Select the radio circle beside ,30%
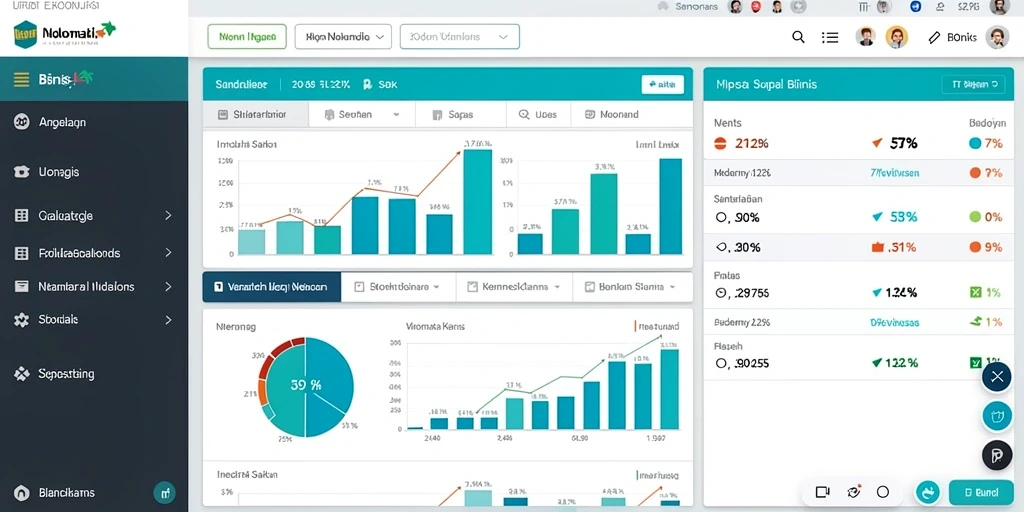 pyautogui.click(x=722, y=248)
